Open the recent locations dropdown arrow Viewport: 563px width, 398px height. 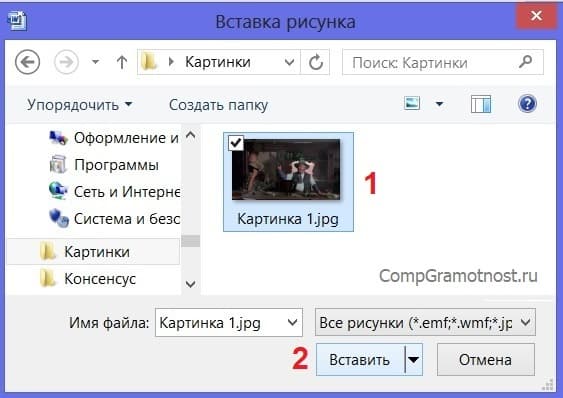pos(95,62)
